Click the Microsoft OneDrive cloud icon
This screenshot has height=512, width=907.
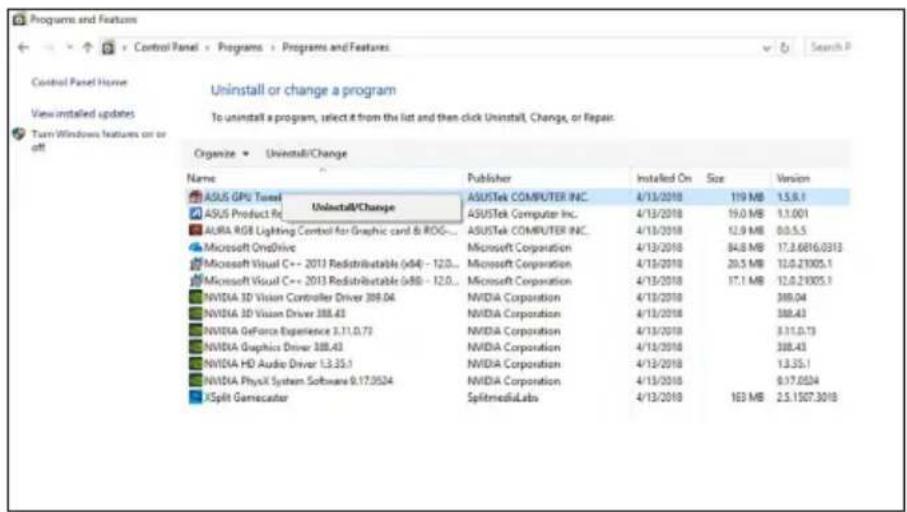point(196,247)
